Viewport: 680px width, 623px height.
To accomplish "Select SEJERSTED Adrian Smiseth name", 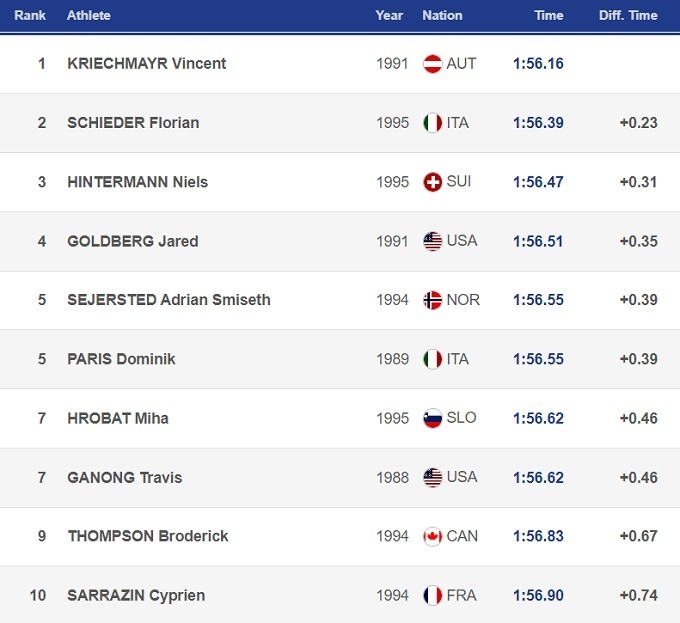I will click(168, 300).
